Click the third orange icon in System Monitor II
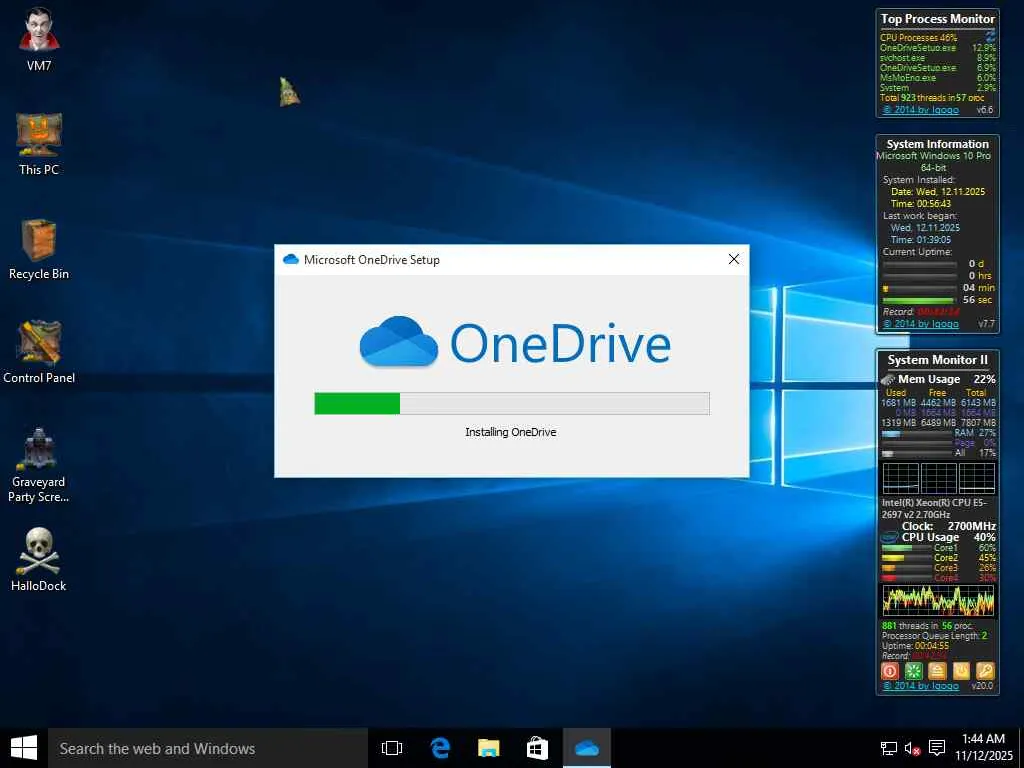Screen dimensions: 1024x768 point(937,671)
